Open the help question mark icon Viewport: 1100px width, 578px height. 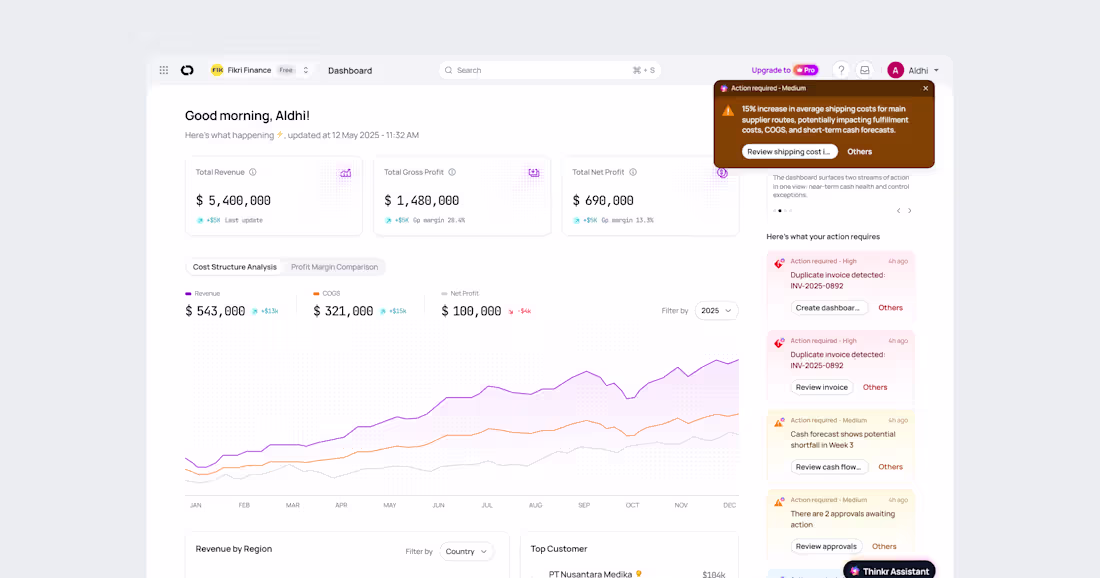coord(840,70)
